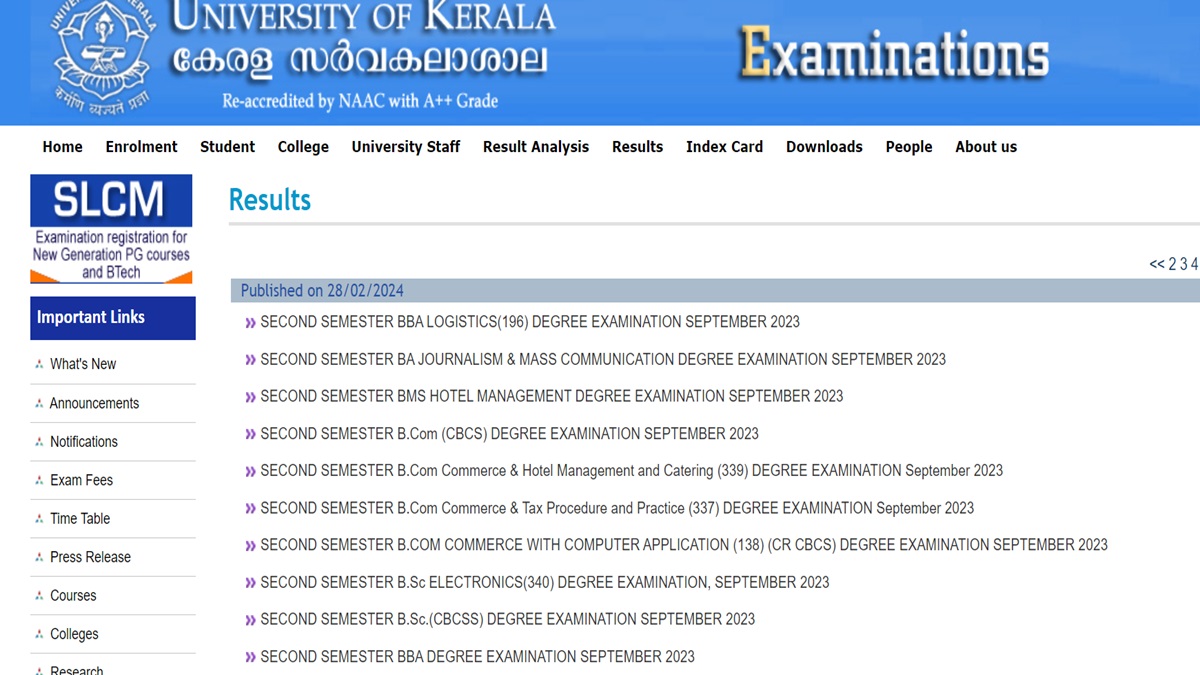Open the College menu
The width and height of the screenshot is (1200, 675).
tap(303, 147)
